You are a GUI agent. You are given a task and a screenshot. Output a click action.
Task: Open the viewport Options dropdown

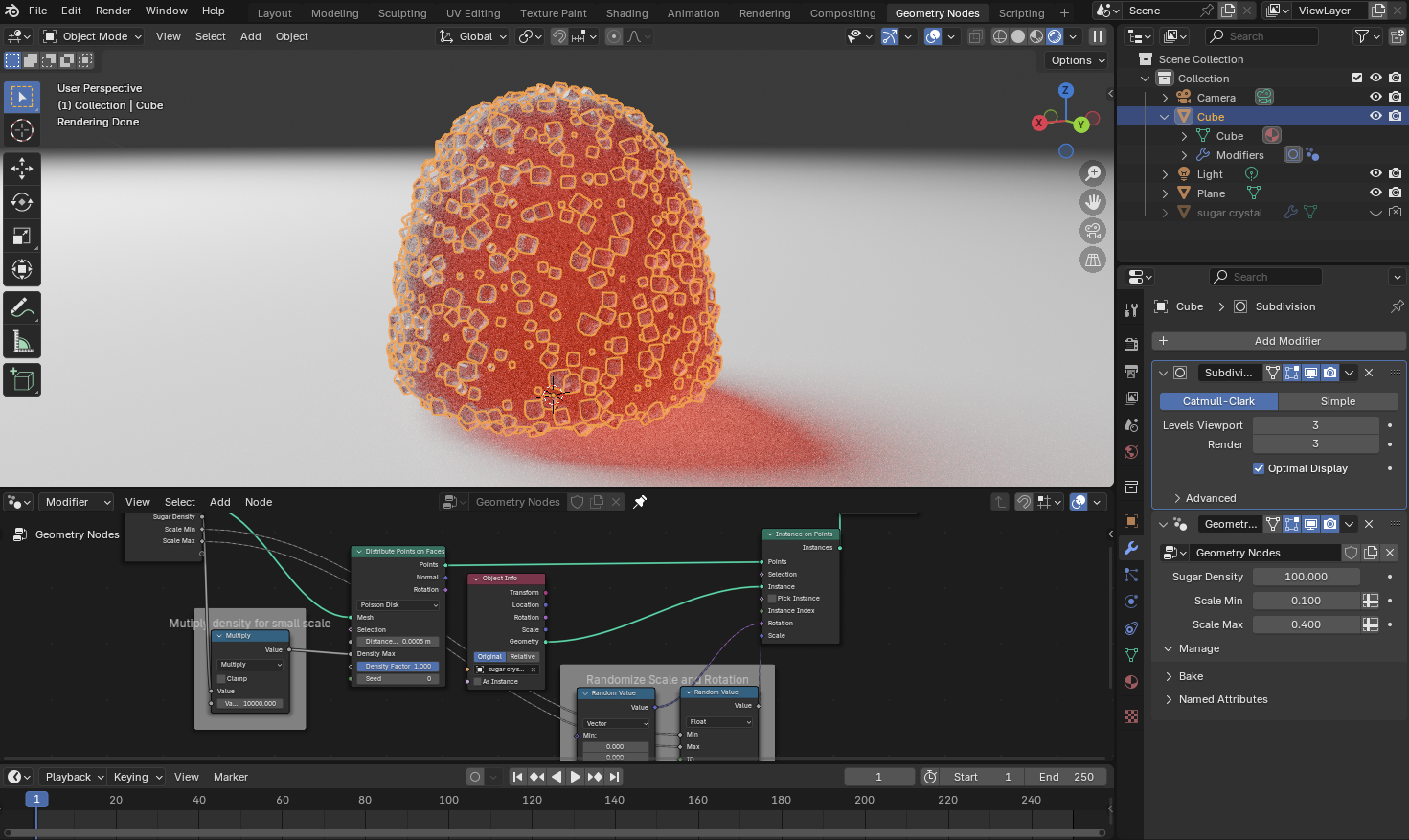coord(1078,60)
